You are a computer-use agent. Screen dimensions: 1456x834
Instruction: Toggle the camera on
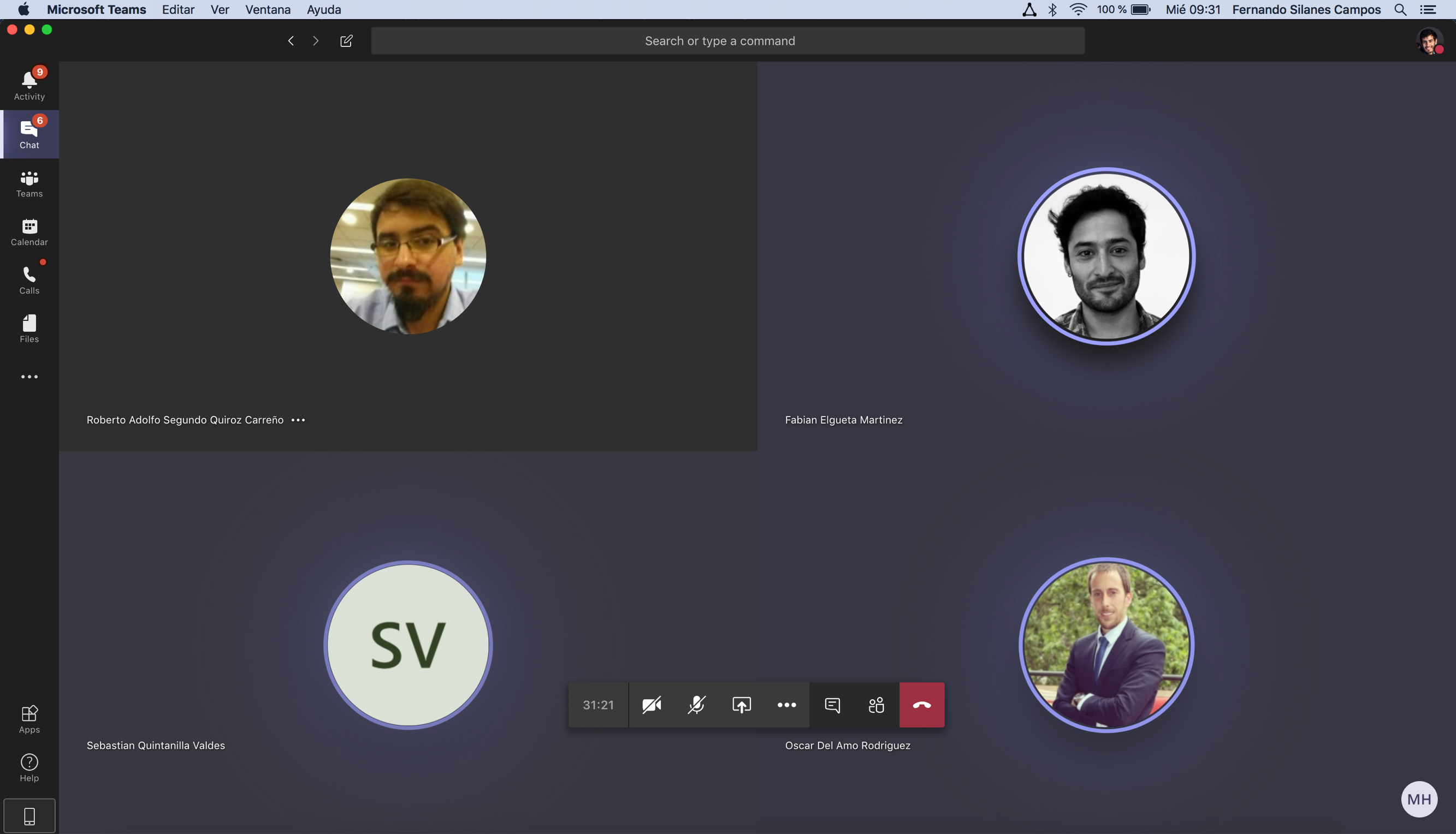(652, 705)
